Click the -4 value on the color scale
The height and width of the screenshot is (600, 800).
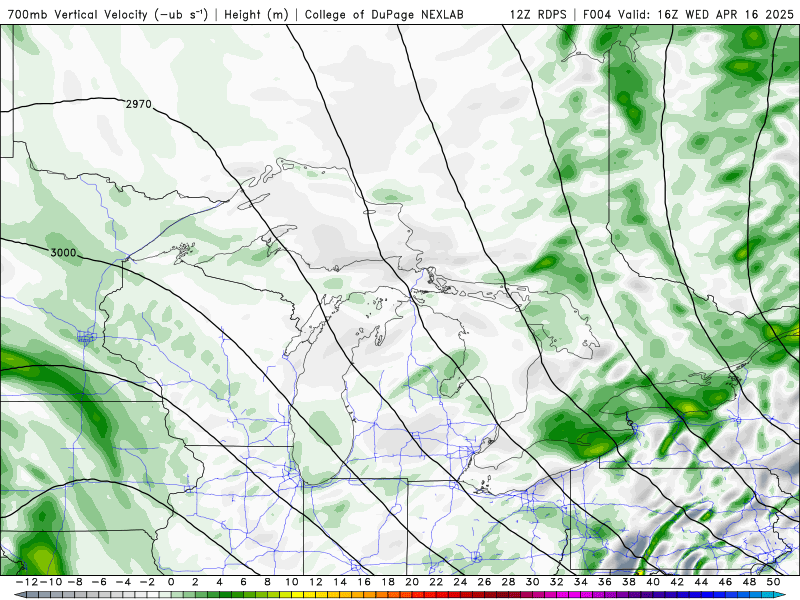point(122,582)
